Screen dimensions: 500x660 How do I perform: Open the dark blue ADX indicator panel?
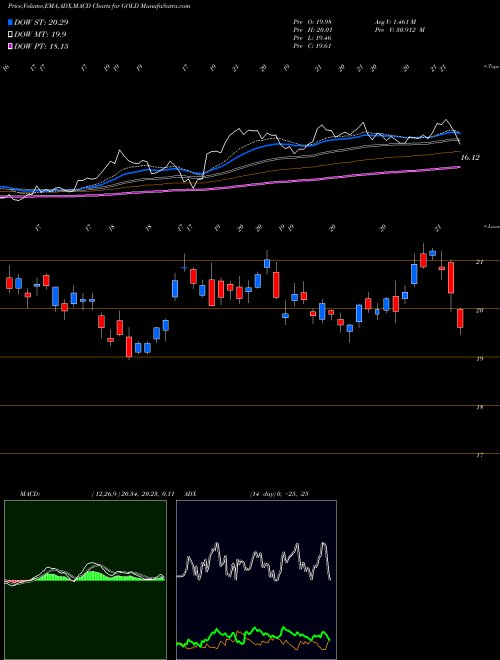[x=256, y=580]
